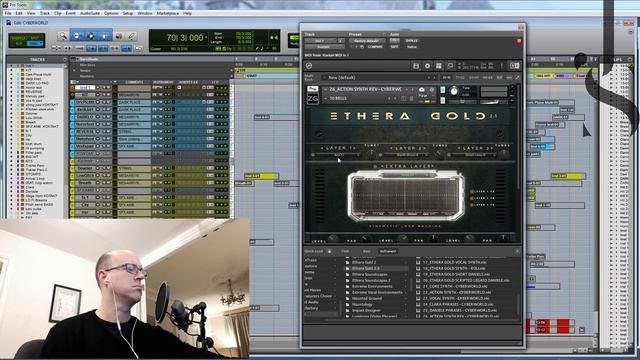Open the File menu
This screenshot has height=360, width=640.
(8, 13)
